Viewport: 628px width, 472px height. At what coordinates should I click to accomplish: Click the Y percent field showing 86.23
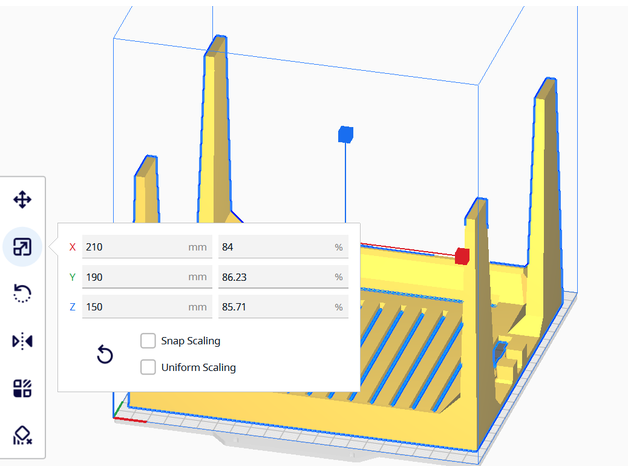(x=281, y=277)
